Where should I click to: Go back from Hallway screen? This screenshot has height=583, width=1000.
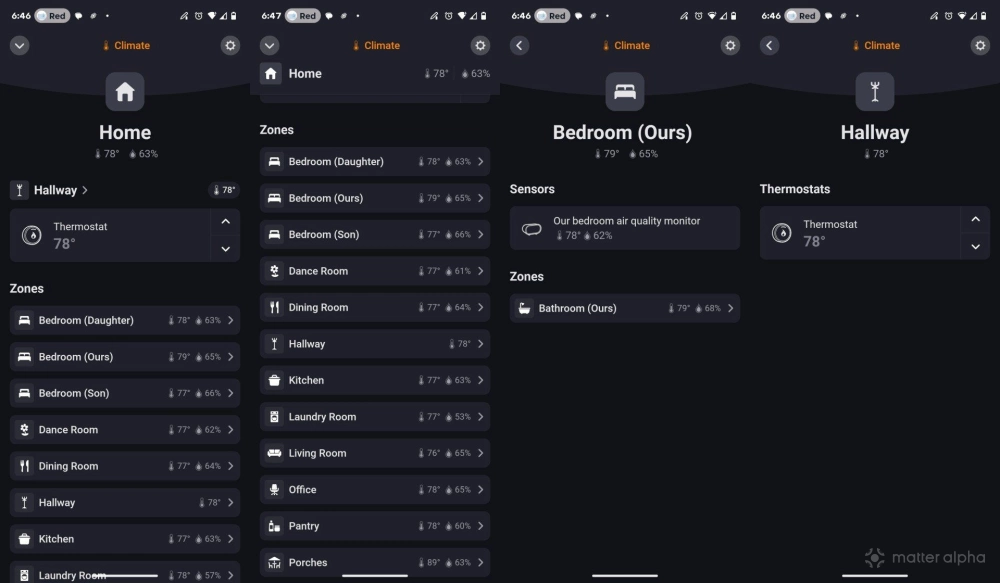coord(769,45)
